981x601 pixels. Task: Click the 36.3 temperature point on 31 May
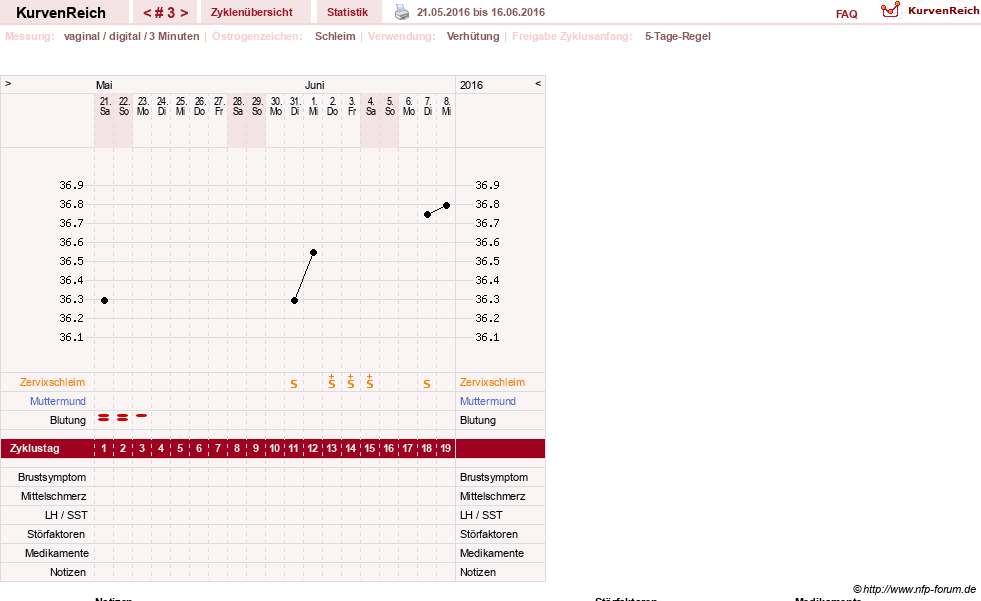pyautogui.click(x=295, y=300)
